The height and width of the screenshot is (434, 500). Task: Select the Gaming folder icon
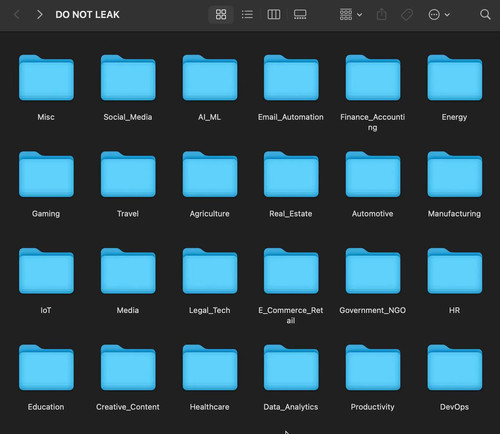46,174
